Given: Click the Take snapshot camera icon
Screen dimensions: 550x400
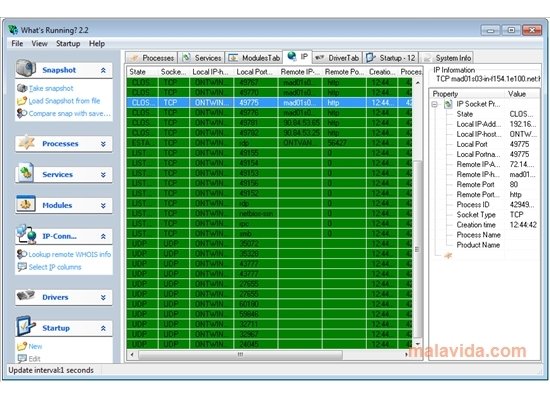Looking at the screenshot, I should 22,88.
